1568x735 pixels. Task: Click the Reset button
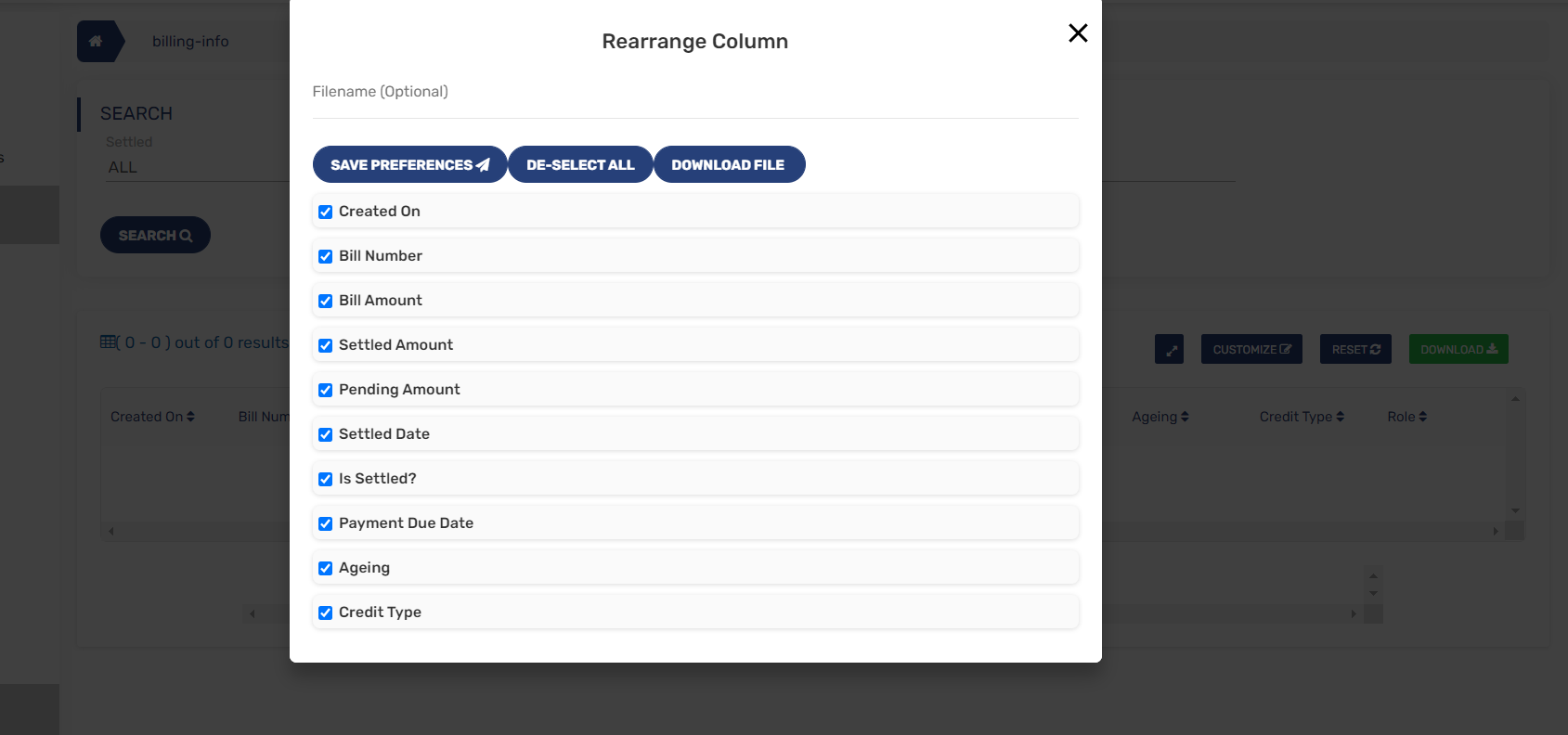click(1354, 350)
